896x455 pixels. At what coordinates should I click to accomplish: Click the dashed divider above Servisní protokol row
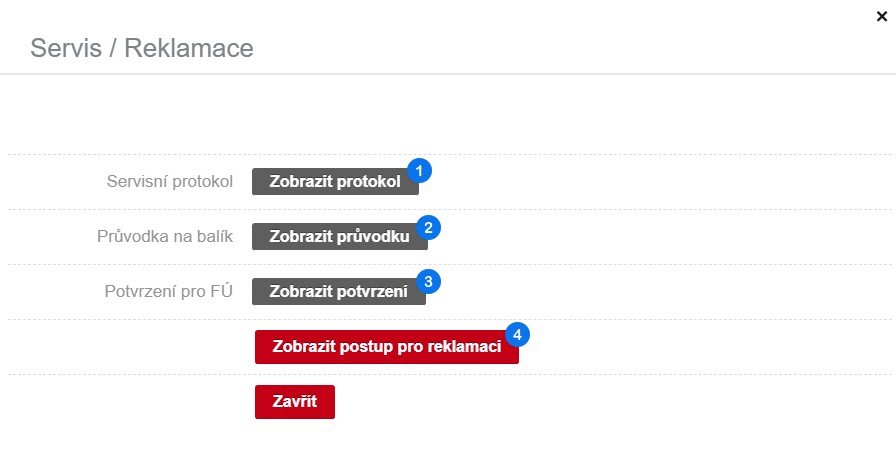coord(448,155)
